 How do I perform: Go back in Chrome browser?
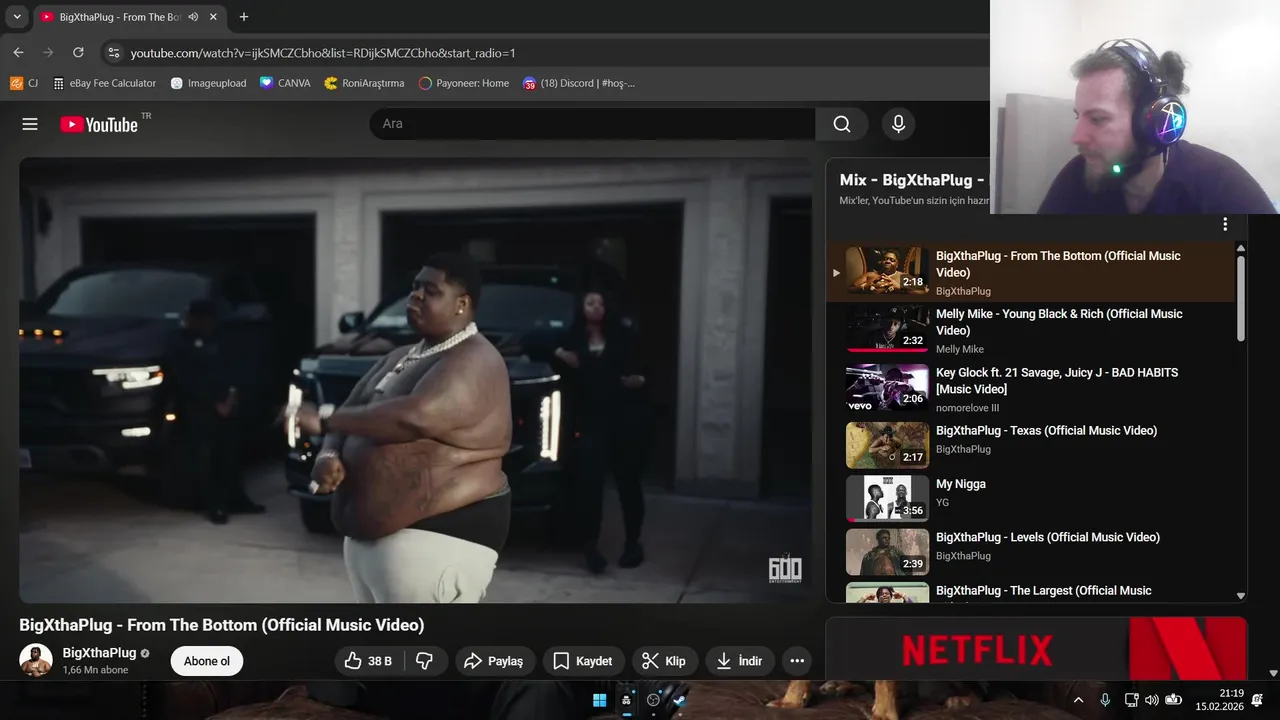(x=18, y=52)
